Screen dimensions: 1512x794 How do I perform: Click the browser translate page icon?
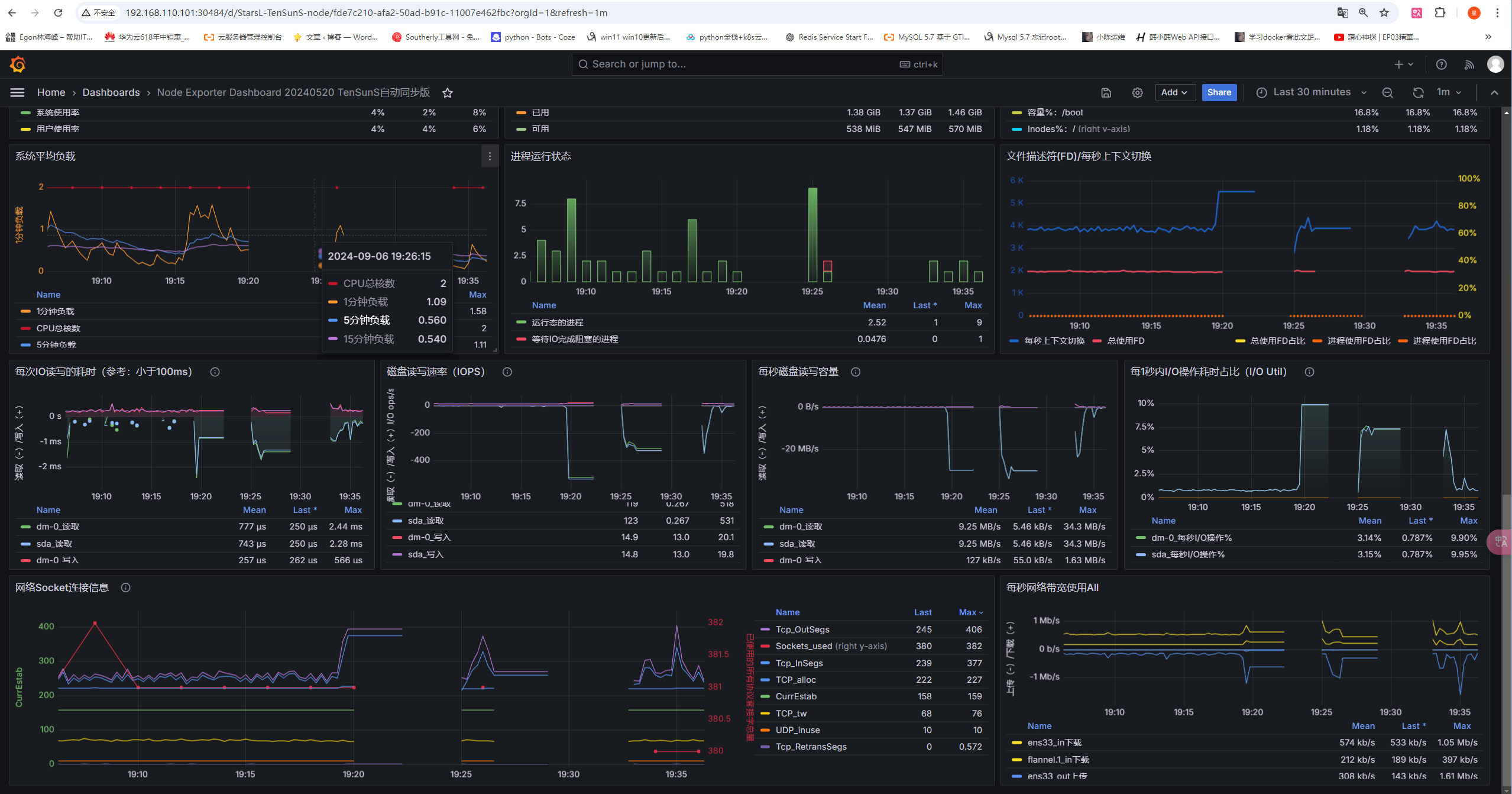coord(1342,12)
